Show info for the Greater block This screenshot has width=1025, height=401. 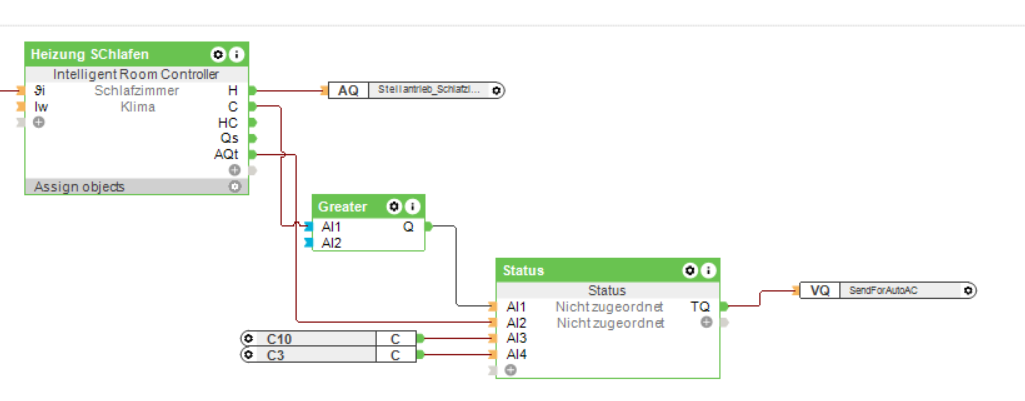[413, 207]
